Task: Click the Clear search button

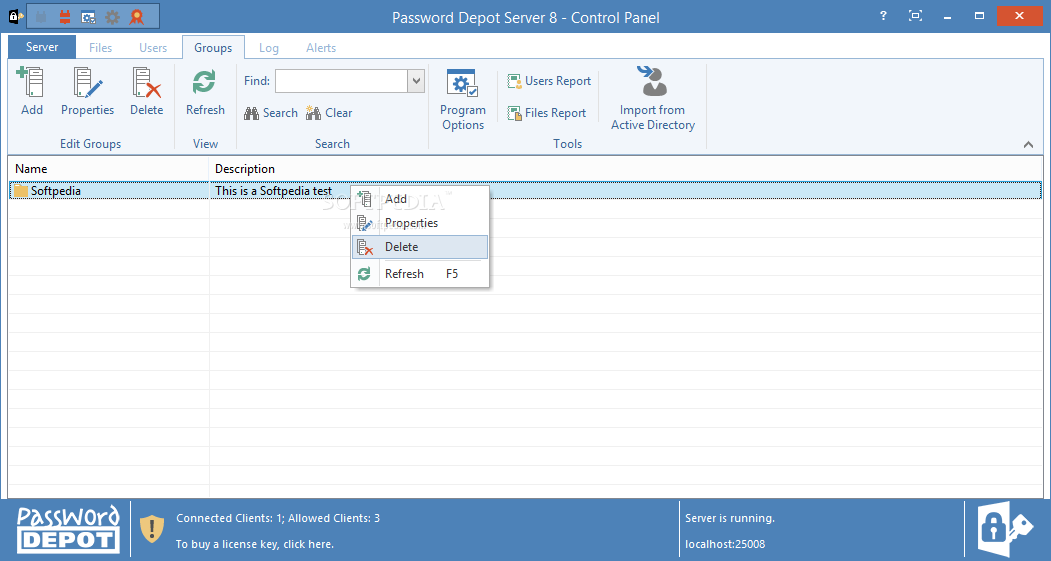Action: [x=328, y=113]
